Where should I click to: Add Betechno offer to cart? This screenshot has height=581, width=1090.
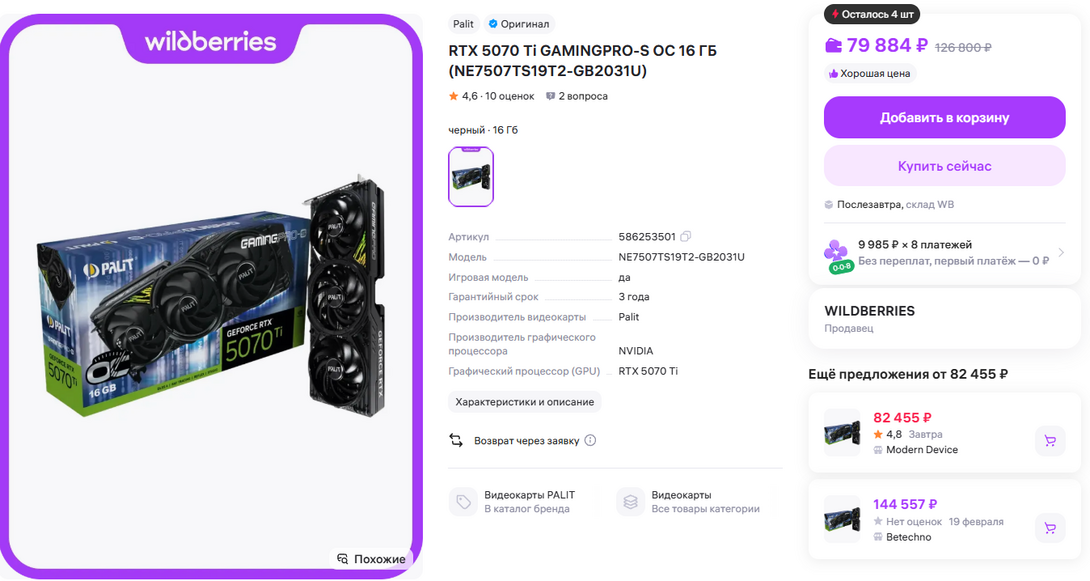point(1050,528)
